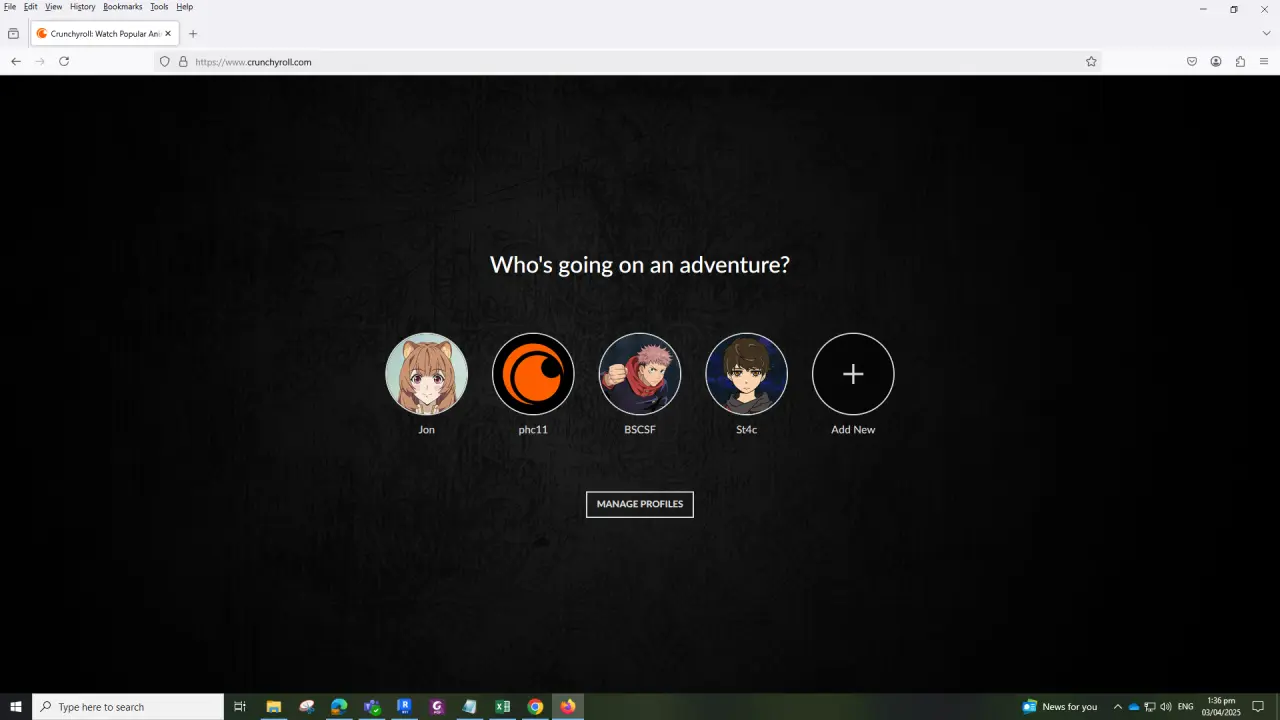This screenshot has height=720, width=1280.
Task: Bookmark this page with the star
Action: click(x=1091, y=62)
